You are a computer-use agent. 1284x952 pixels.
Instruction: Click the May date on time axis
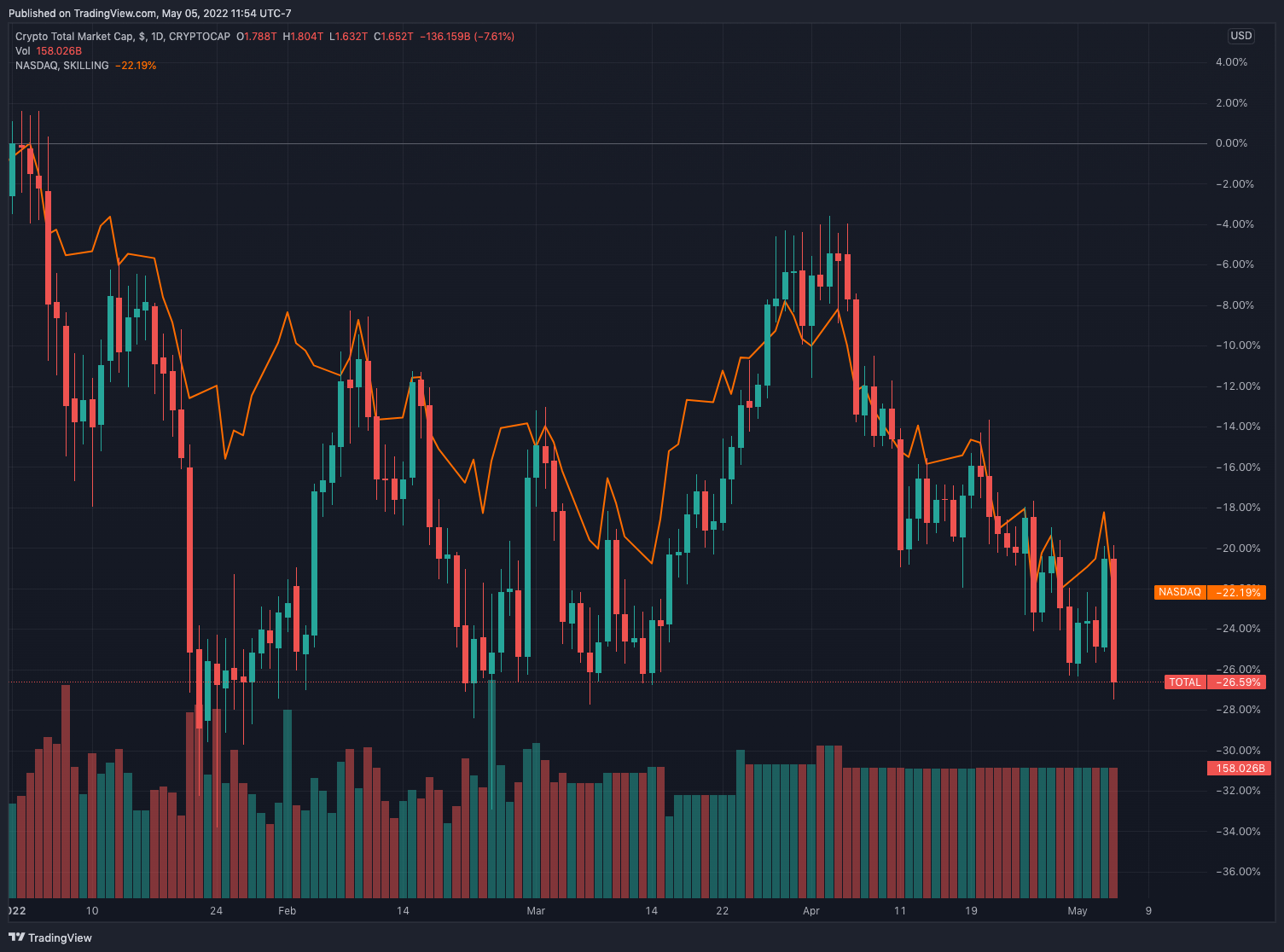tap(1078, 911)
